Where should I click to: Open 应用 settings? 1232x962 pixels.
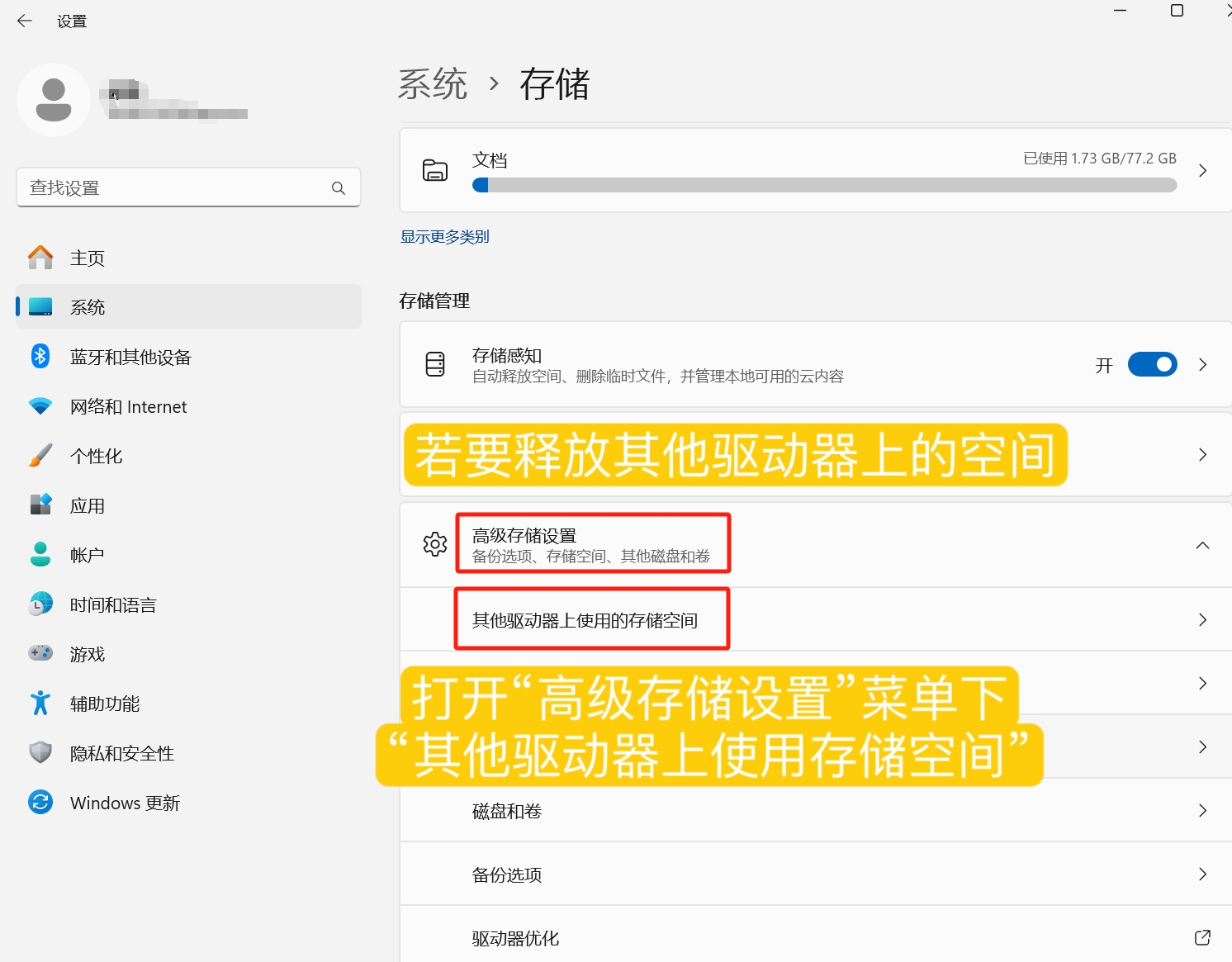188,505
